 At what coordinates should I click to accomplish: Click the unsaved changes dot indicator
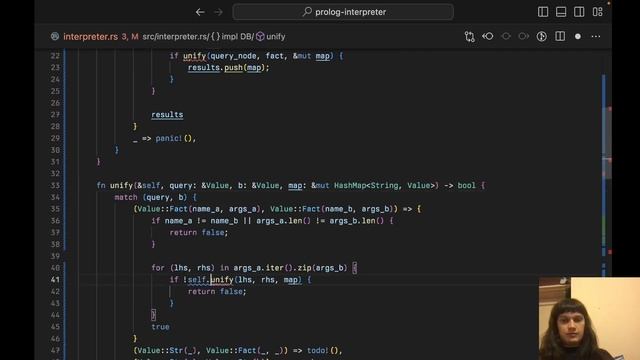click(578, 37)
